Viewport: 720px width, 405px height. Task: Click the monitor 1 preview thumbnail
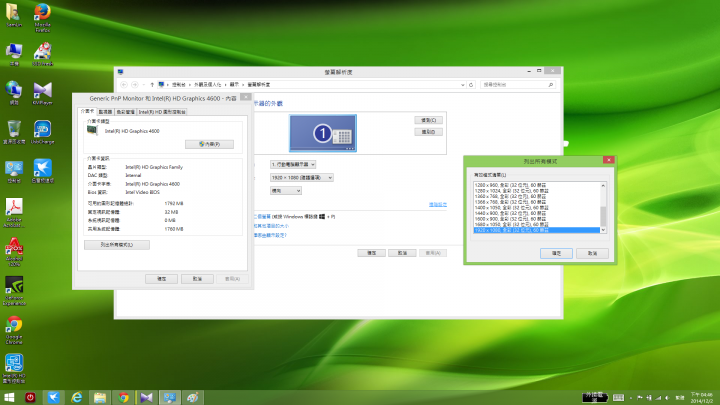pos(323,133)
